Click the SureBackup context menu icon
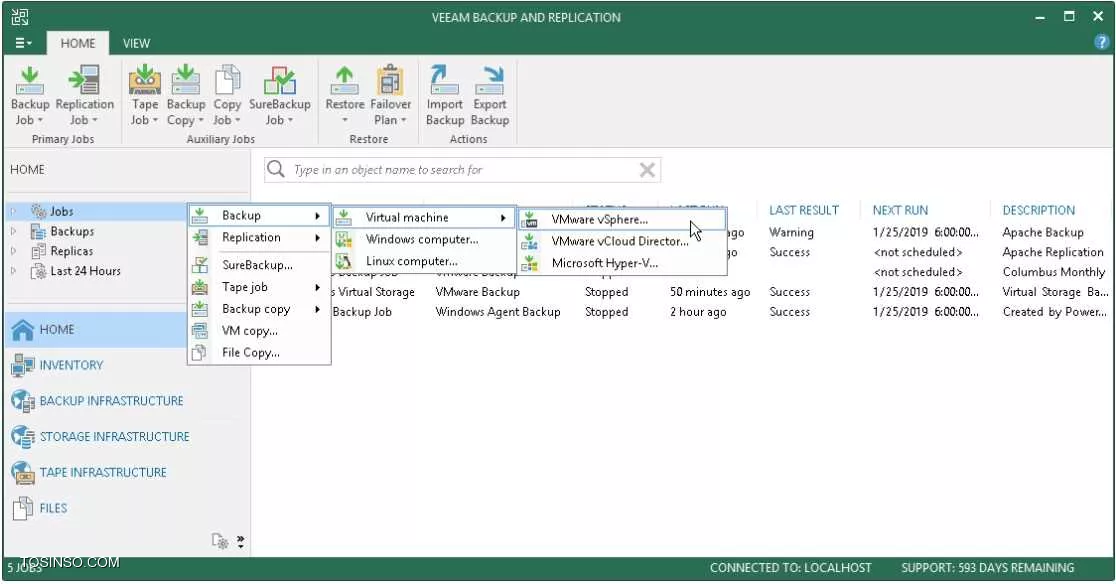Viewport: 1116px width, 584px height. [200, 265]
